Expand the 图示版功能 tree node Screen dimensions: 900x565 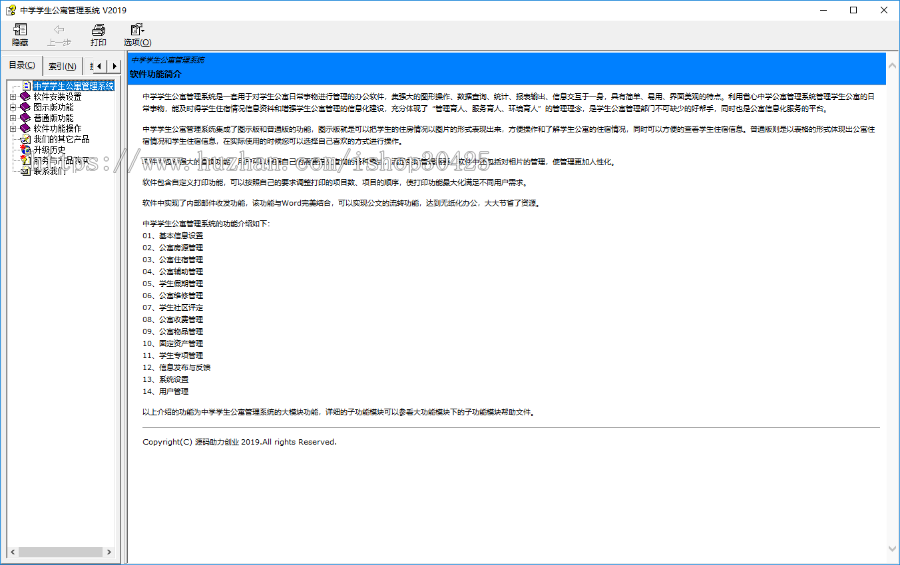(13, 107)
